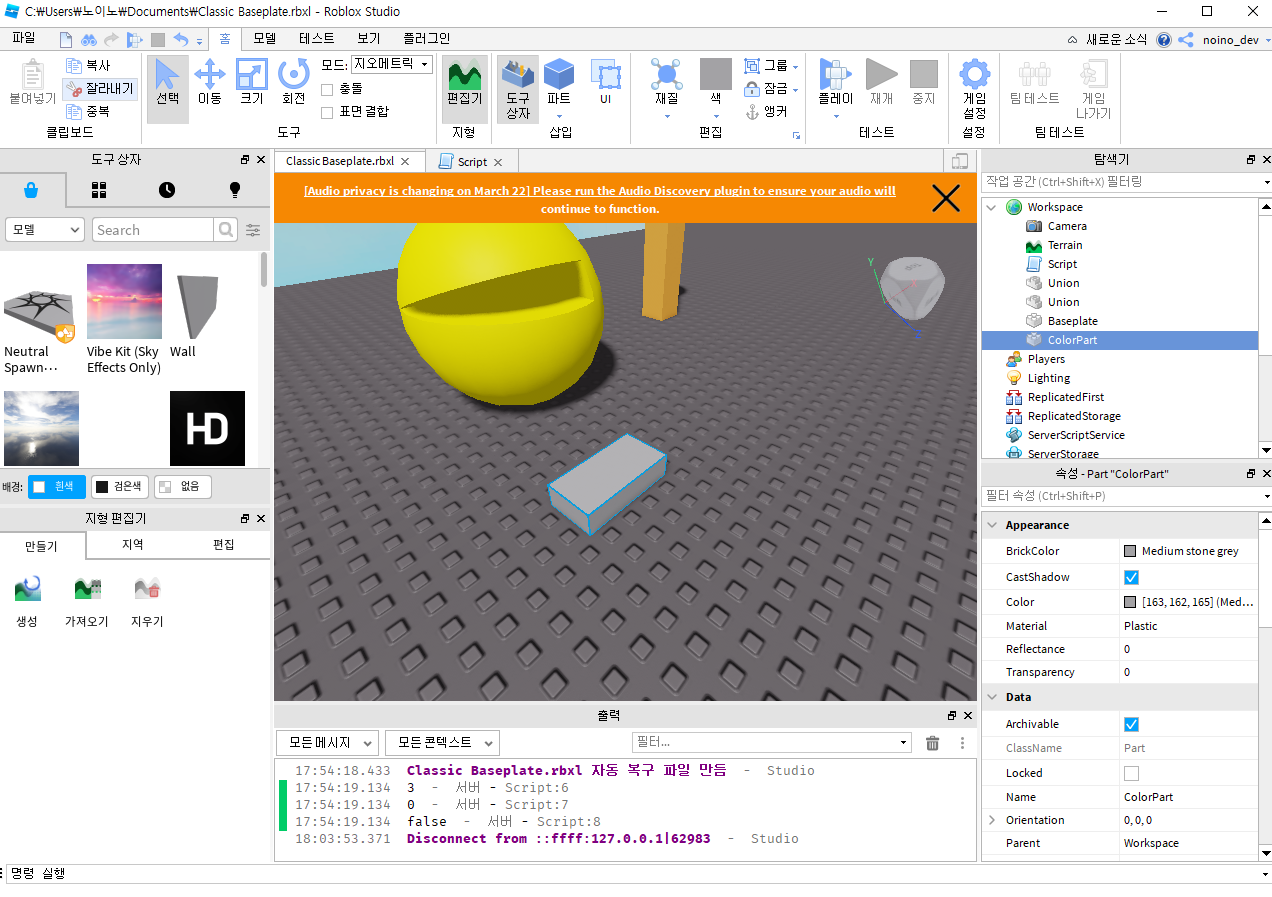Open the Group (그룹) dropdown arrow
Image resolution: width=1272 pixels, height=897 pixels.
(x=795, y=67)
